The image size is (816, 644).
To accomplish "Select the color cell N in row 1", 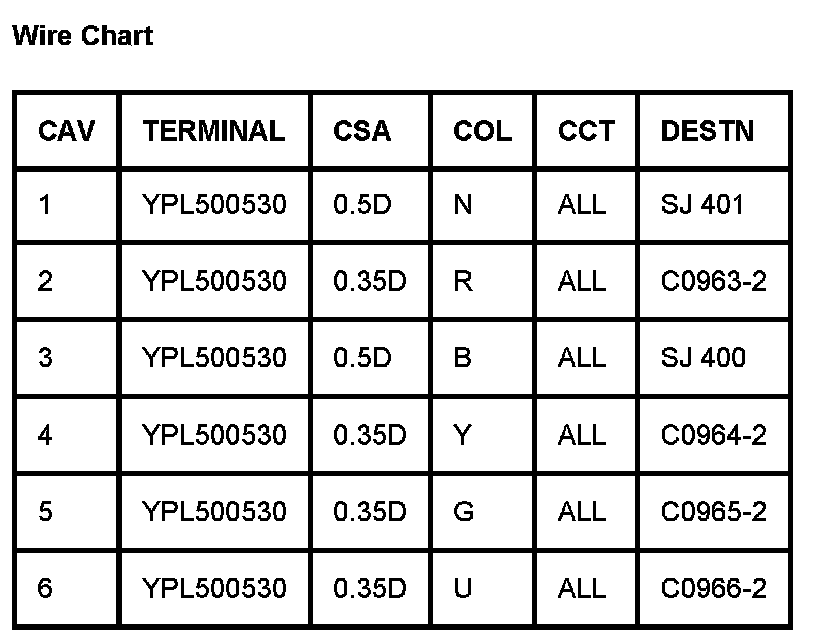I will click(463, 204).
